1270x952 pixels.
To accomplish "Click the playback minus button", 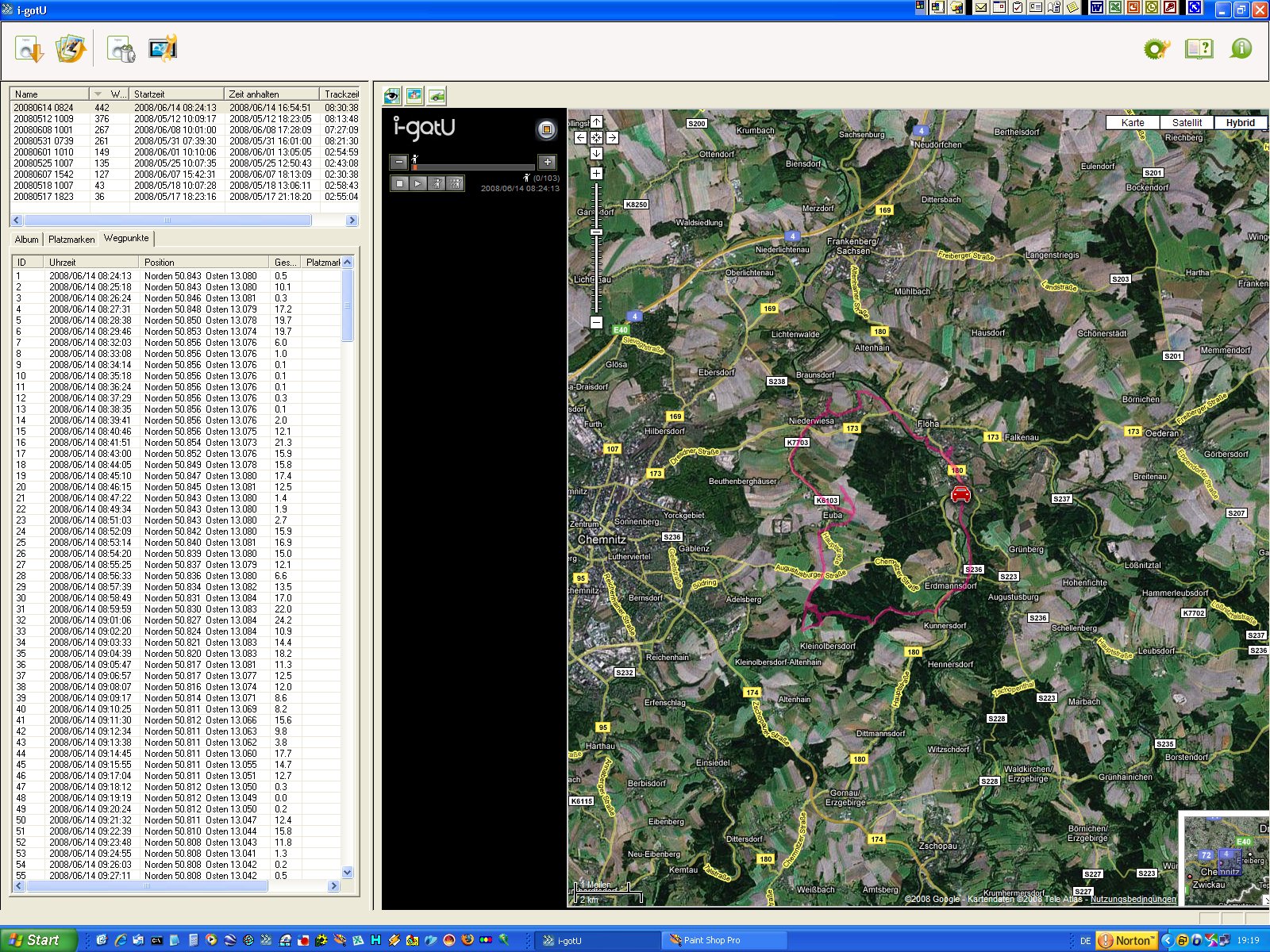I will click(x=399, y=162).
